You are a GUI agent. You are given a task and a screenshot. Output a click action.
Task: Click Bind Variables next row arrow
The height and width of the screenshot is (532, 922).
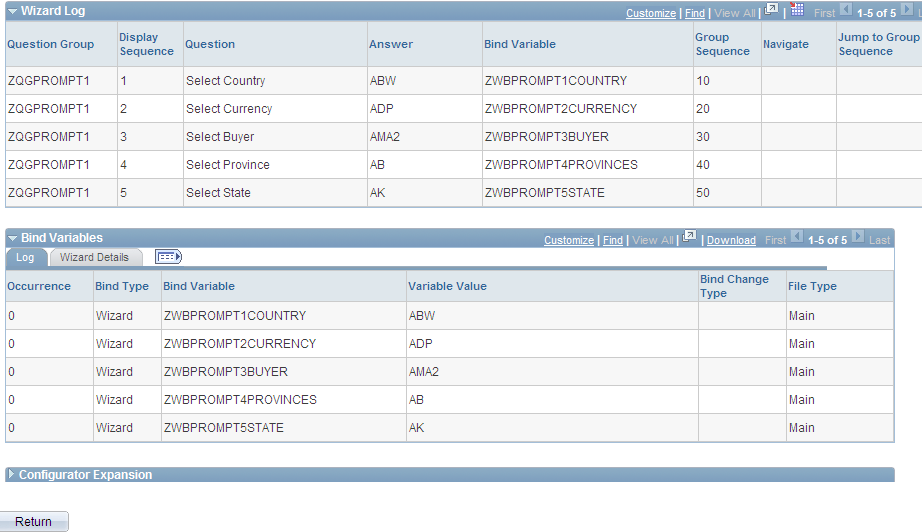[858, 237]
